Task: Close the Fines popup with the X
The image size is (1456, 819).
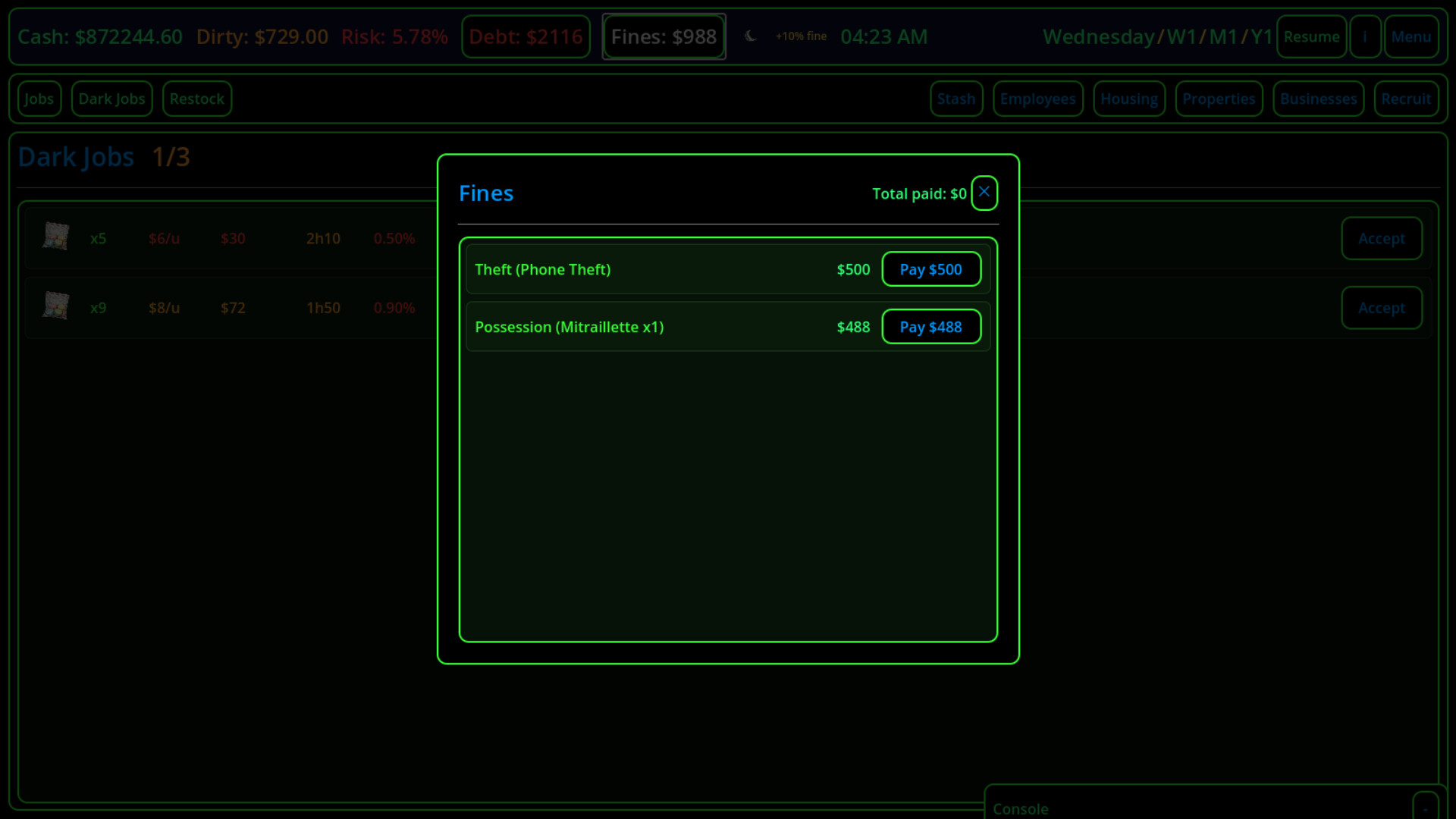Action: (984, 193)
